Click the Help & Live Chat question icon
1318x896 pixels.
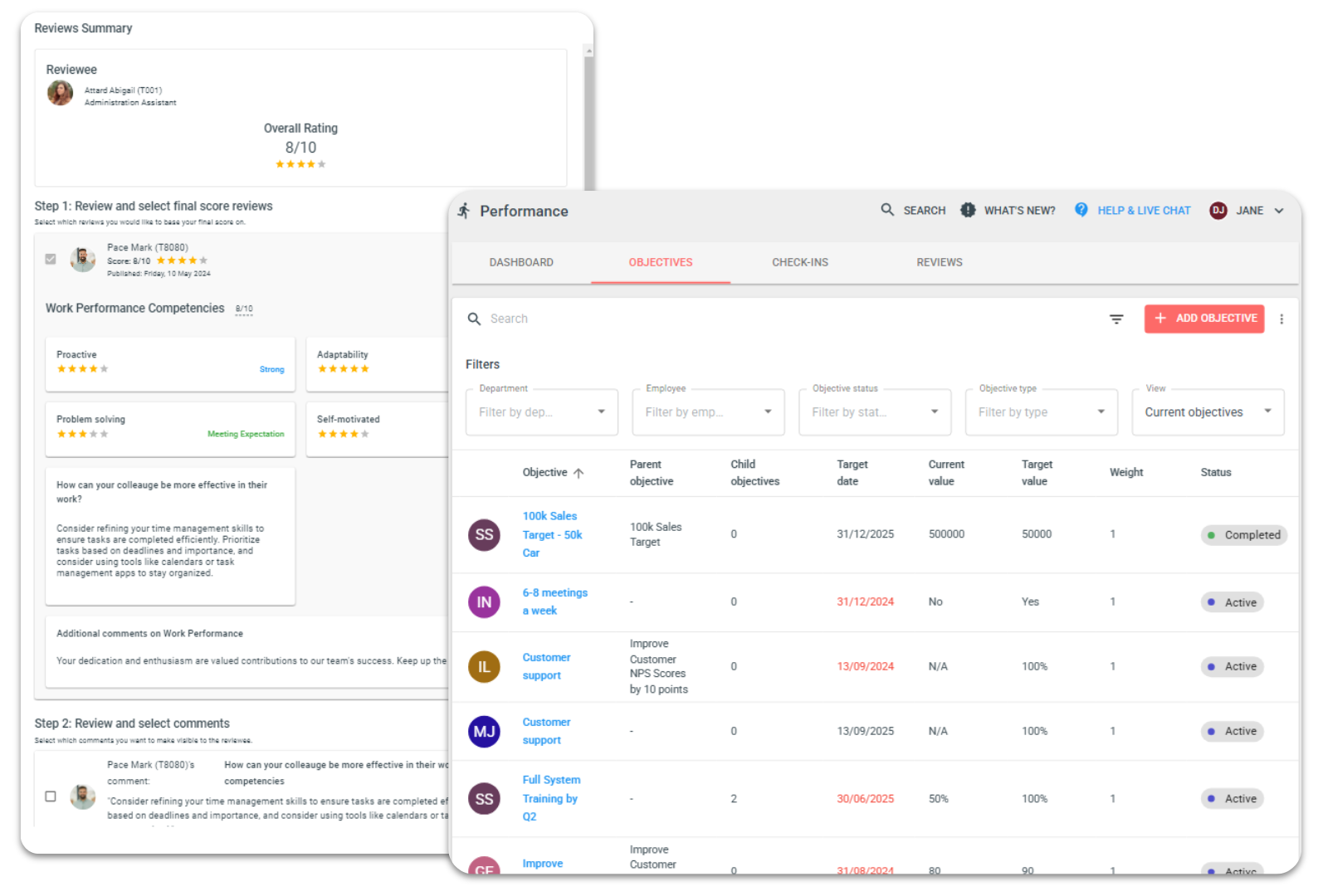pos(1081,210)
